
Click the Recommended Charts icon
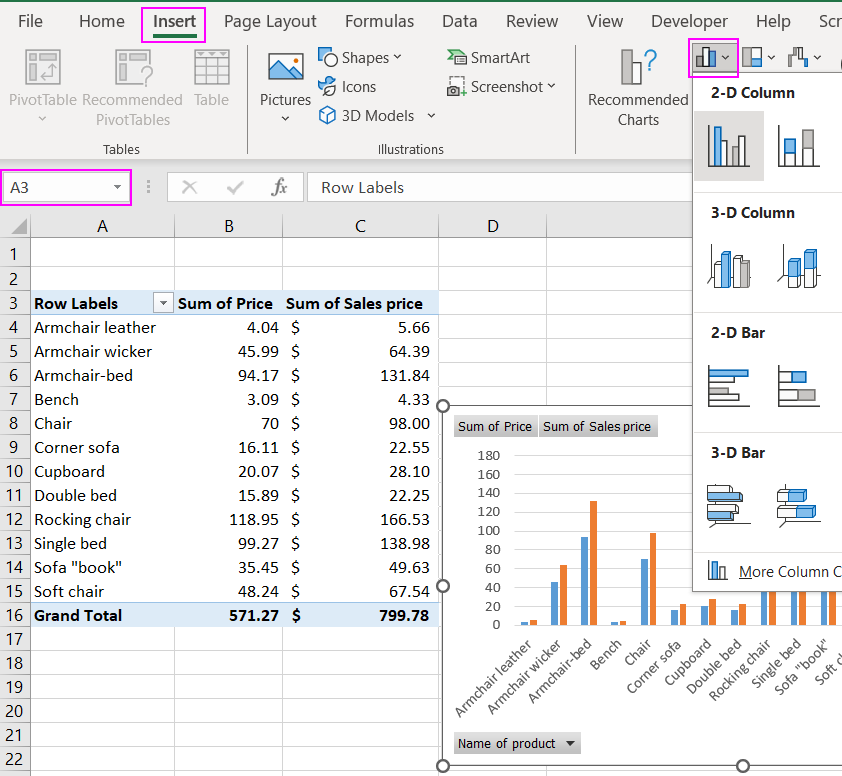637,68
